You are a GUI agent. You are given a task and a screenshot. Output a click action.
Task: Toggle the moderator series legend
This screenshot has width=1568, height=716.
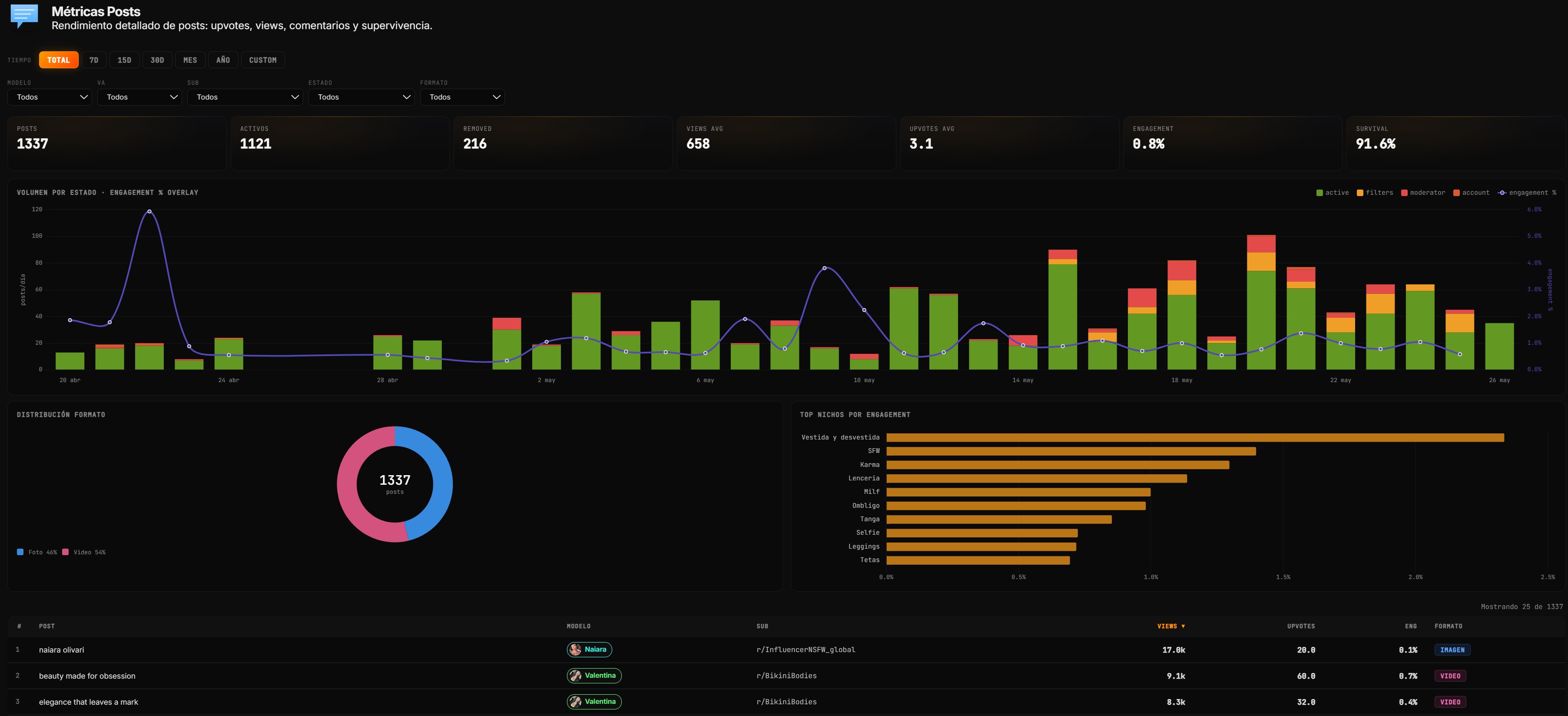1422,193
